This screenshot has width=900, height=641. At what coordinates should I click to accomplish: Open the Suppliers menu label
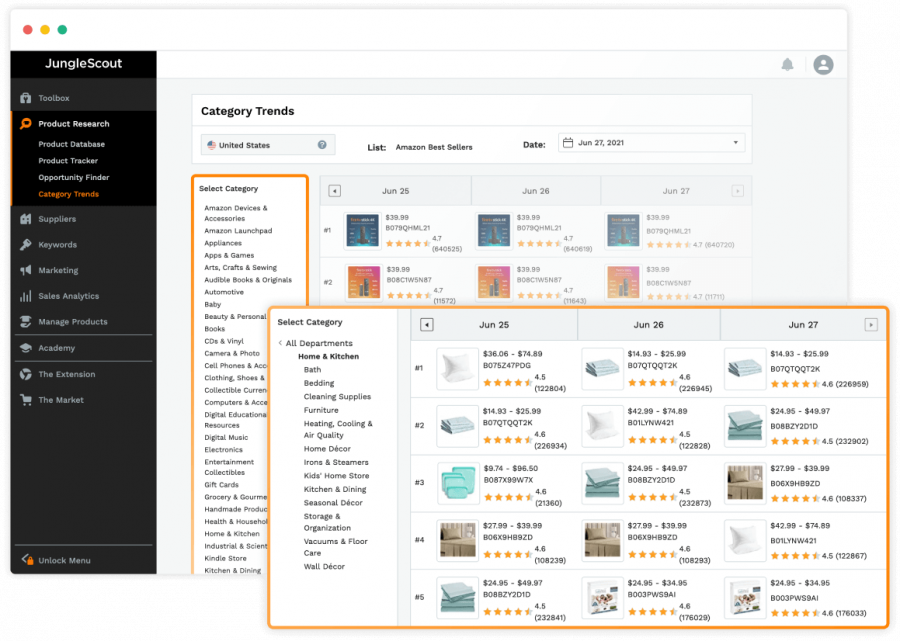[57, 219]
